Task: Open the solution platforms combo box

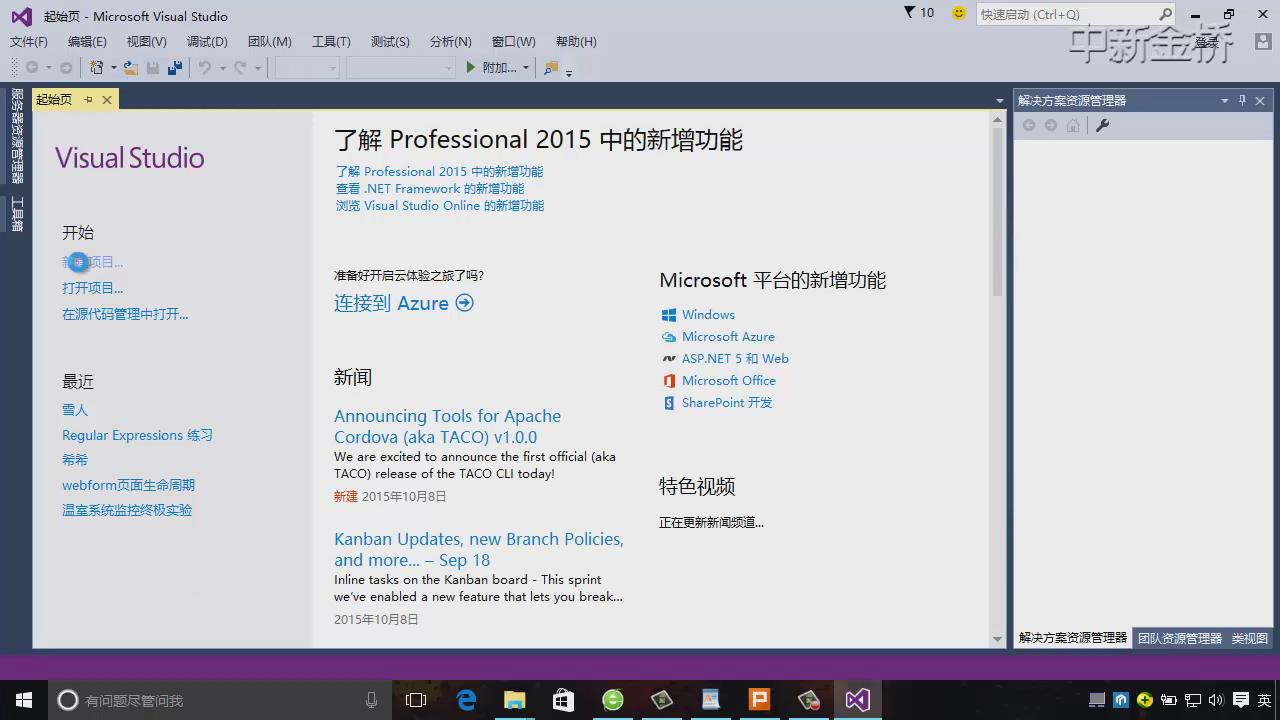Action: [401, 67]
